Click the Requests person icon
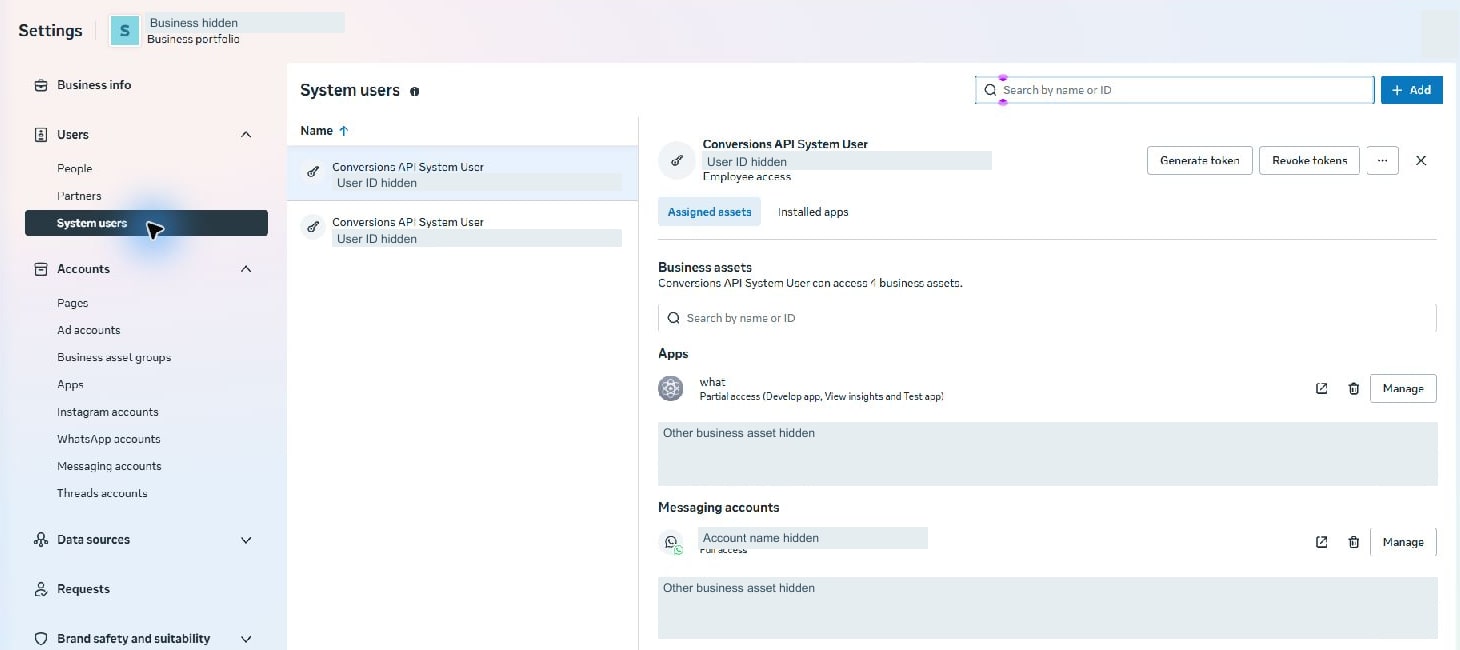 [x=41, y=589]
